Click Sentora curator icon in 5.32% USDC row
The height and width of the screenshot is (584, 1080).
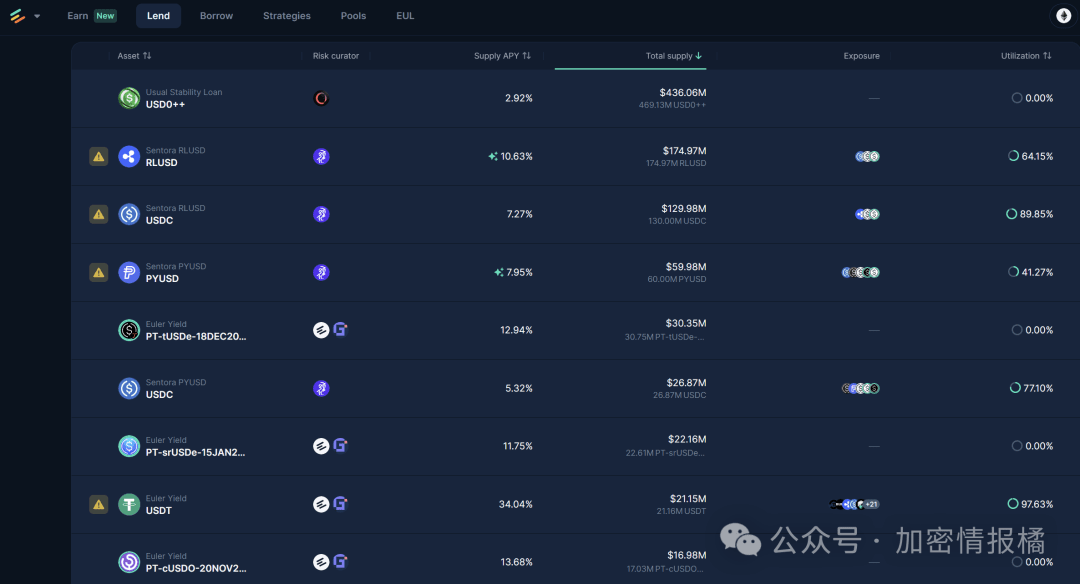tap(321, 388)
